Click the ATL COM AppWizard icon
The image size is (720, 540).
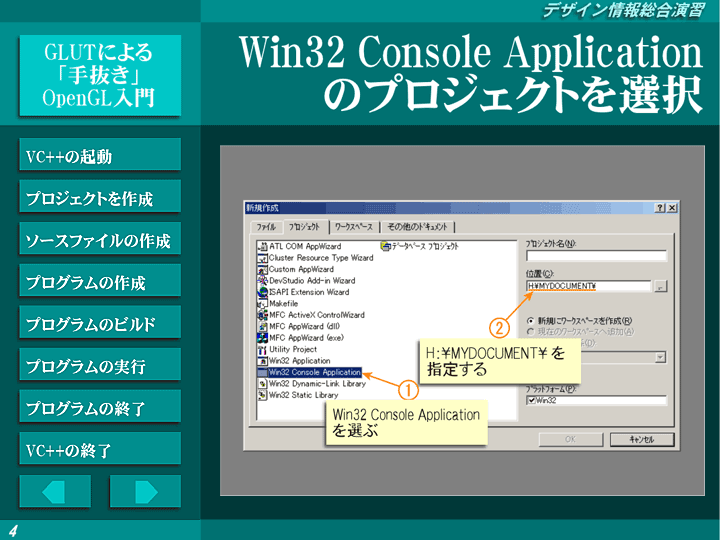tap(263, 247)
